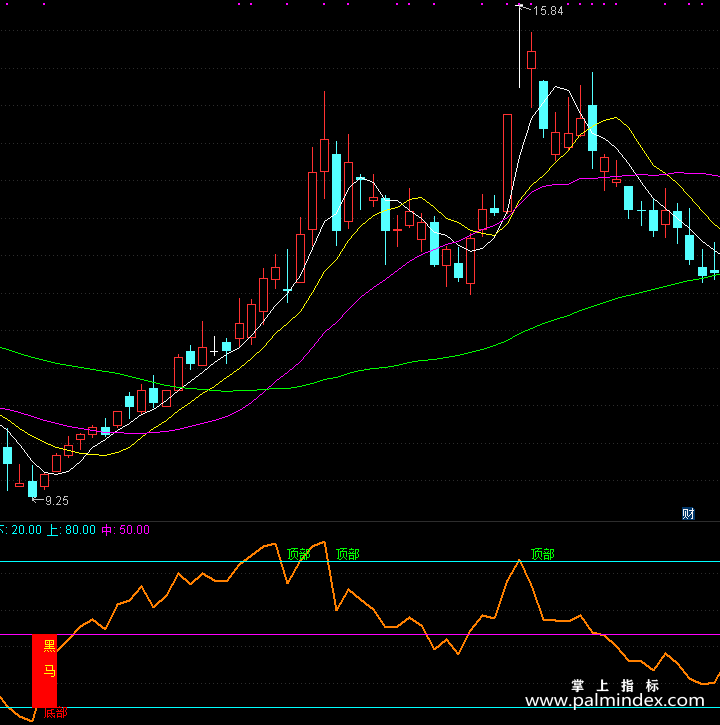Click the indicator value 下: 20.00
The width and height of the screenshot is (720, 725).
[20, 530]
